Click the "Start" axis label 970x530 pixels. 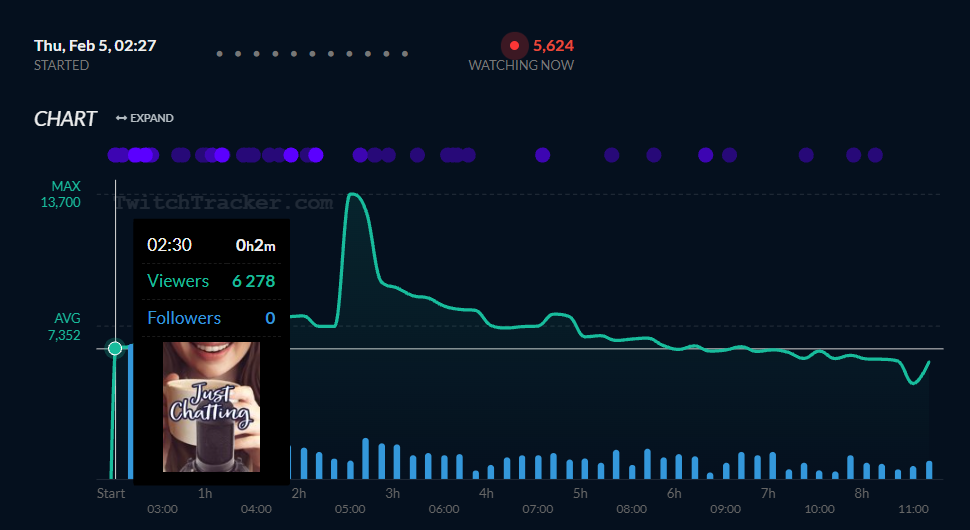(x=111, y=494)
